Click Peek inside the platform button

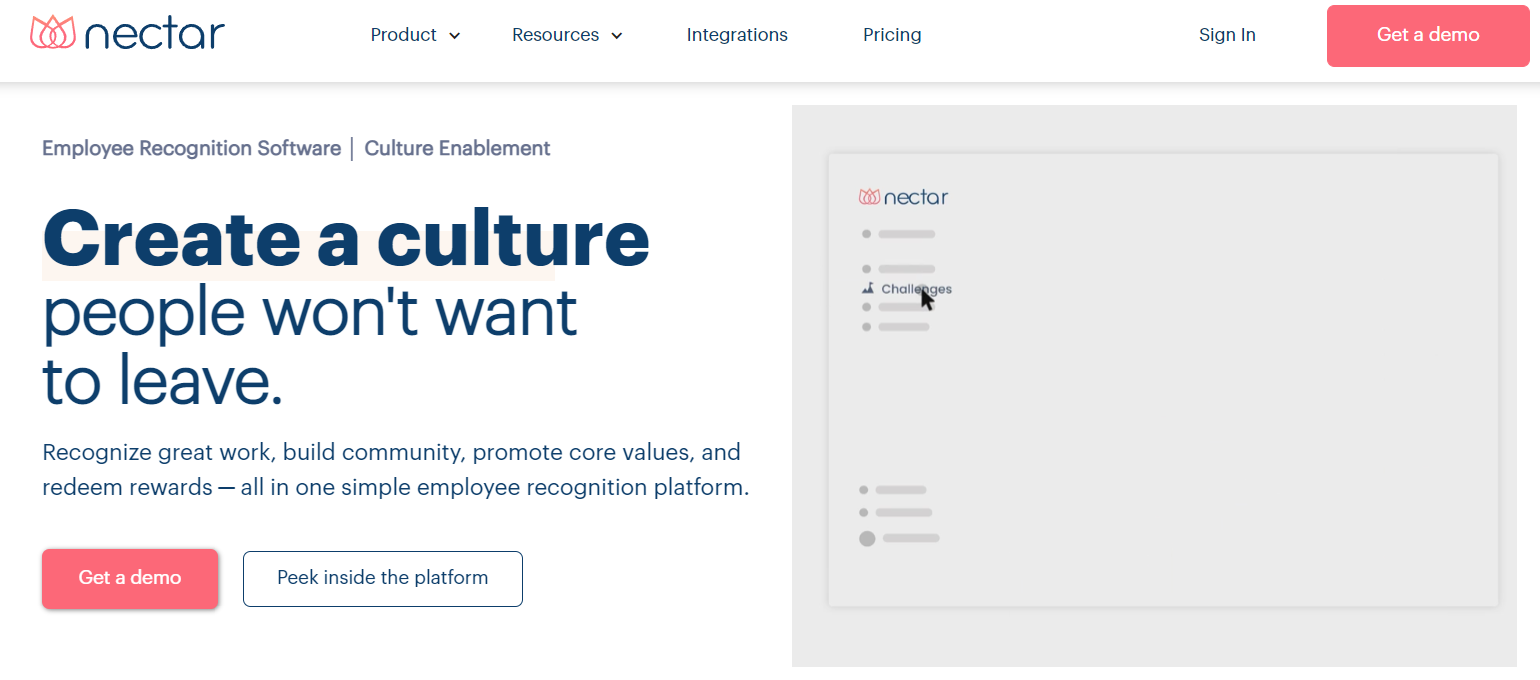point(383,578)
